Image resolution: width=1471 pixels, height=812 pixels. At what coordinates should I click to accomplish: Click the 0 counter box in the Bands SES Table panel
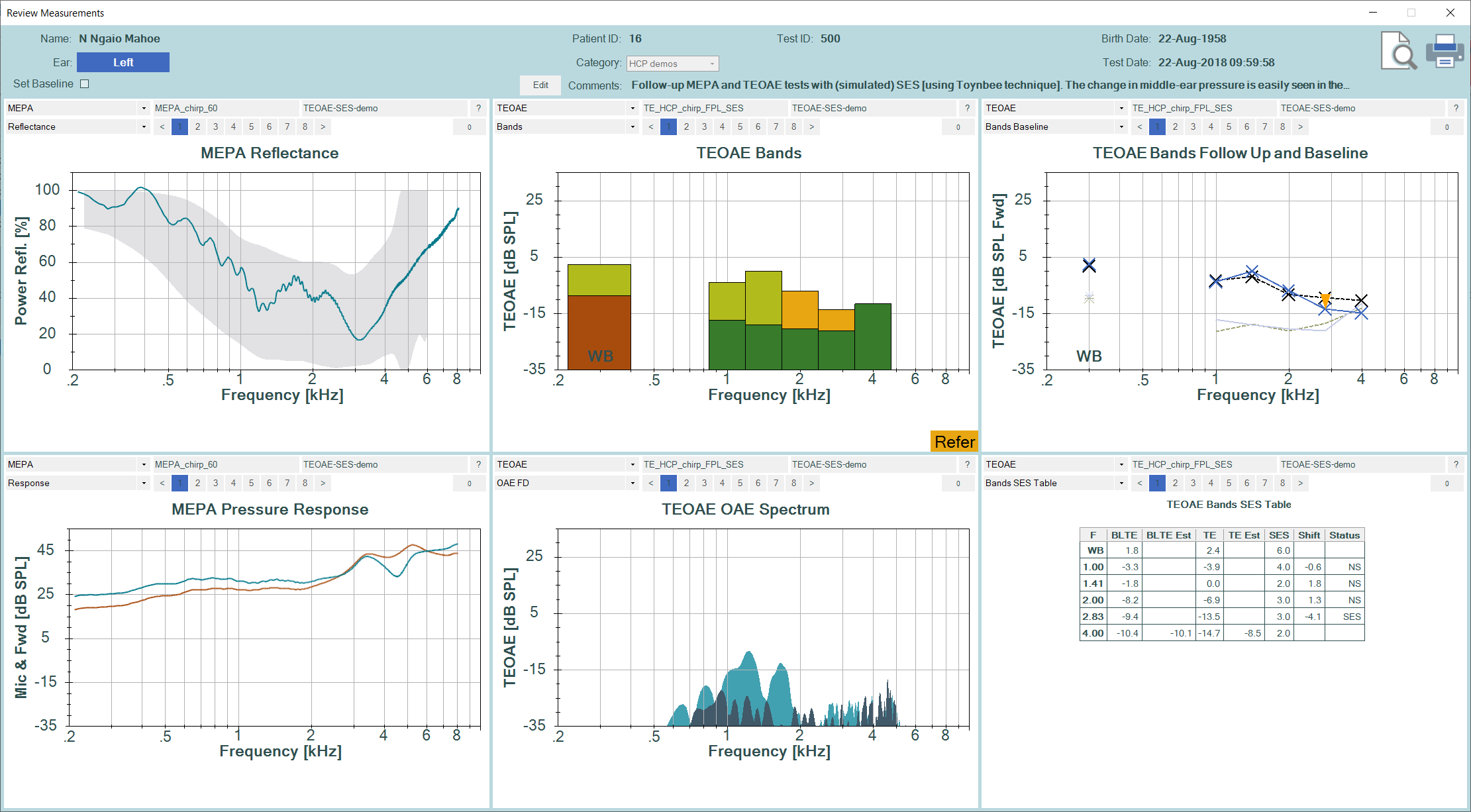coord(1447,483)
